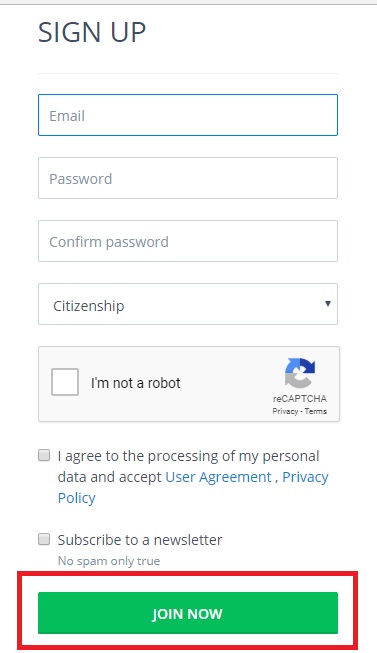Tick the personal data agreement checkbox

click(44, 455)
